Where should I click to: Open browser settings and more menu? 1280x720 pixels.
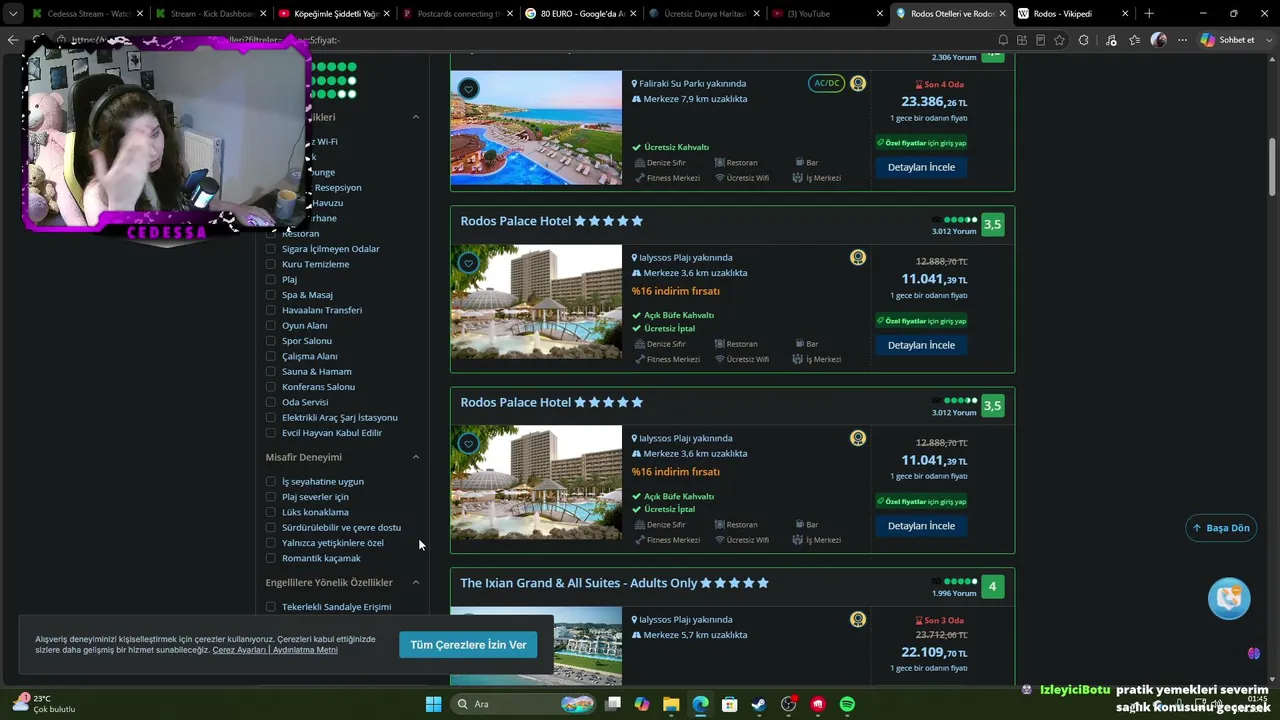click(1183, 40)
